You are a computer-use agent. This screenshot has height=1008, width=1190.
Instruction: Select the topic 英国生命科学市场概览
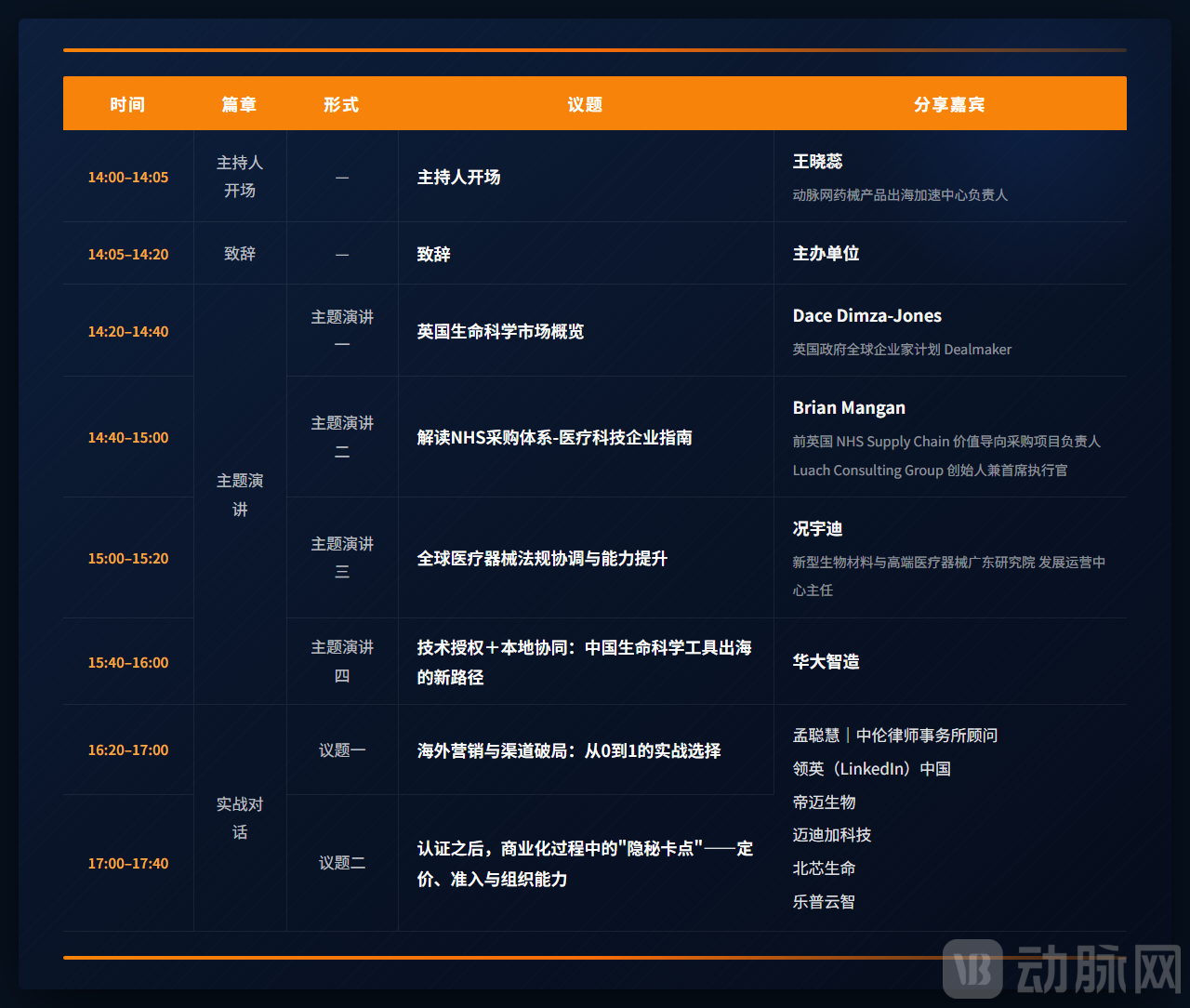coord(500,331)
